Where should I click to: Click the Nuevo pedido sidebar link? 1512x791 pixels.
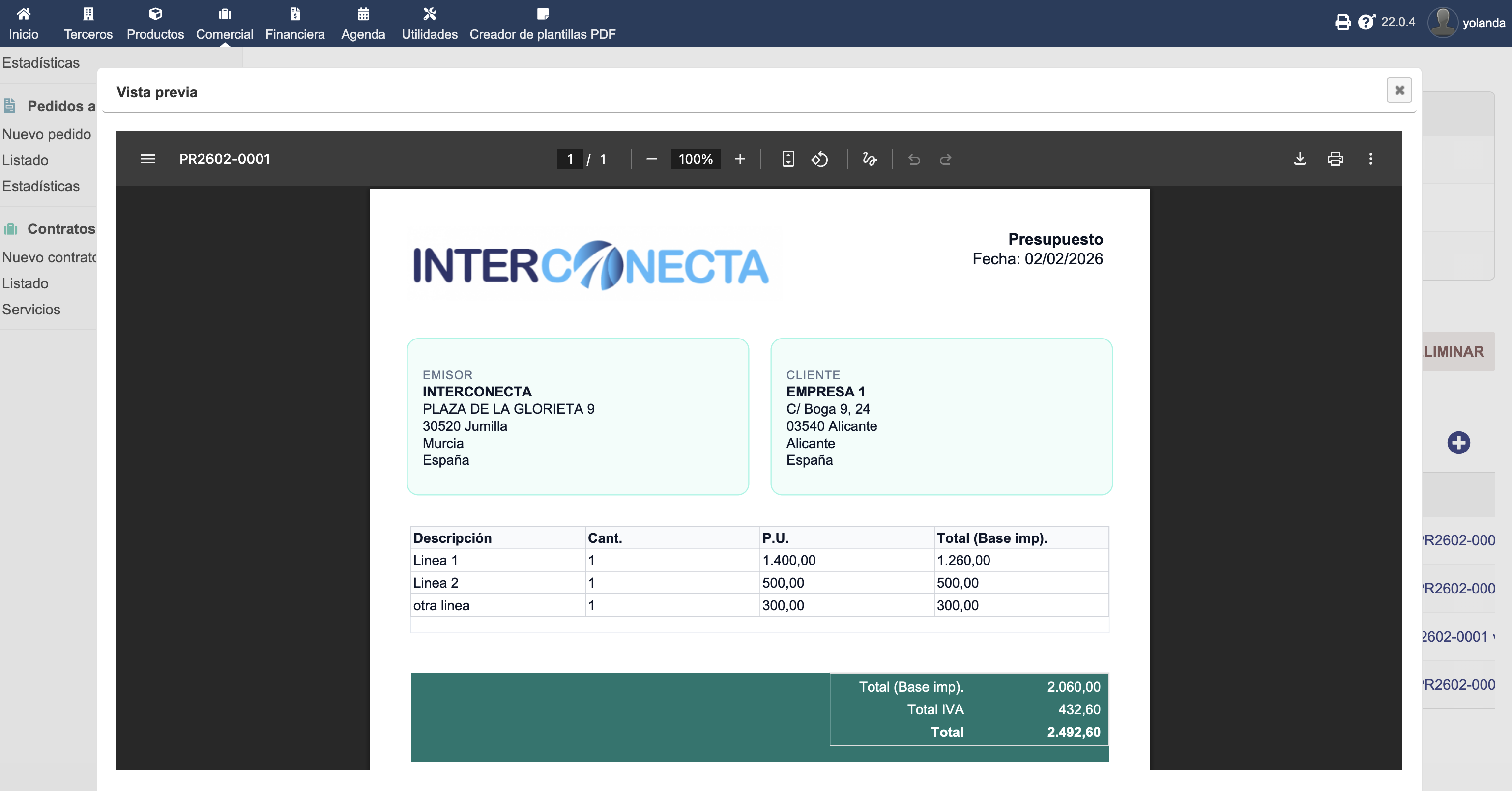(x=46, y=134)
